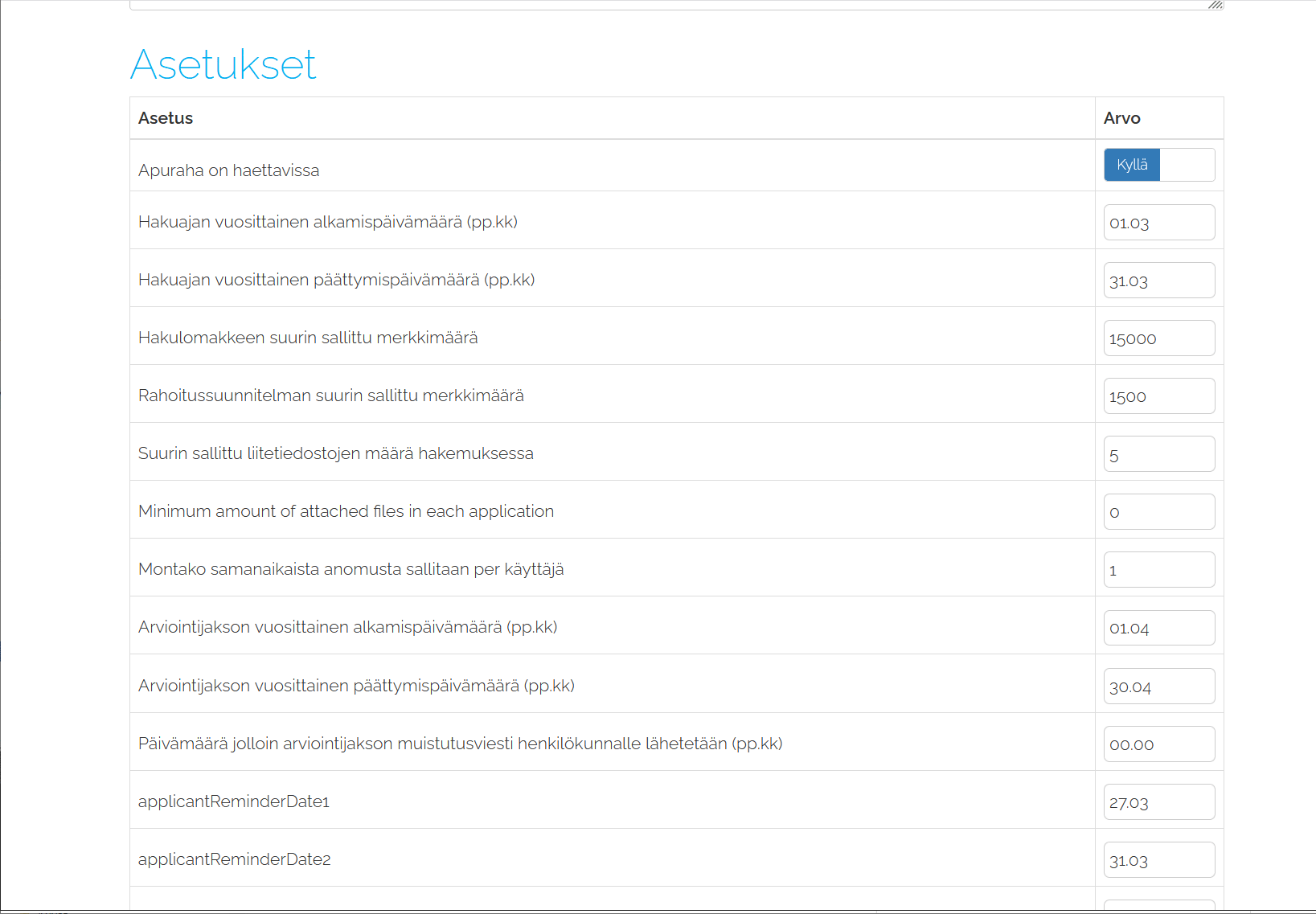
Task: Click the Arvo column header
Action: click(x=1121, y=118)
